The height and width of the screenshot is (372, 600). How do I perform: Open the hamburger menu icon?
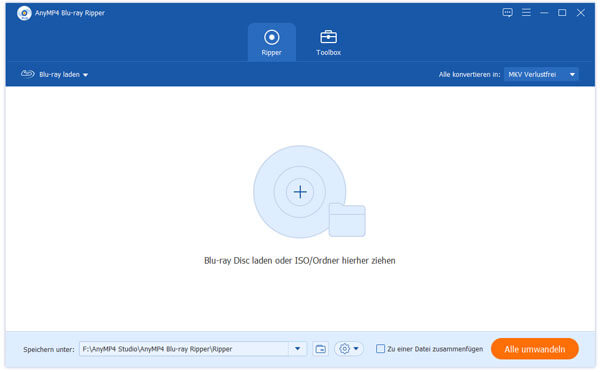coord(526,13)
